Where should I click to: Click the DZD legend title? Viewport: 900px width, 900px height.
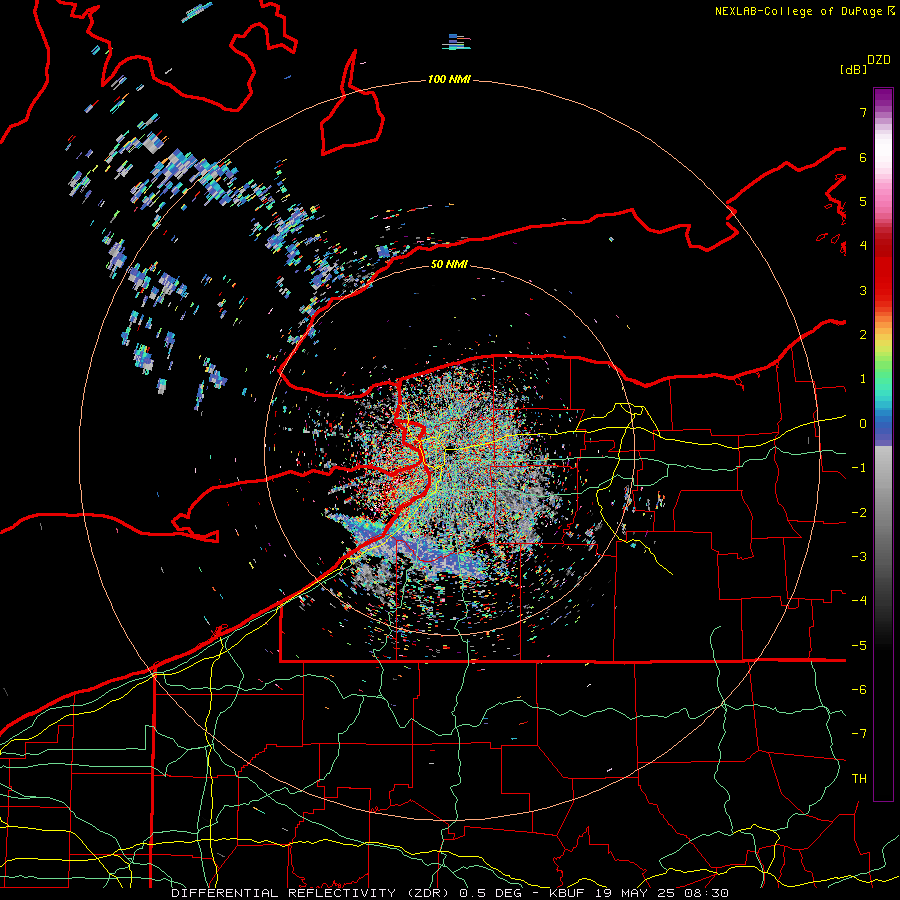[x=879, y=60]
